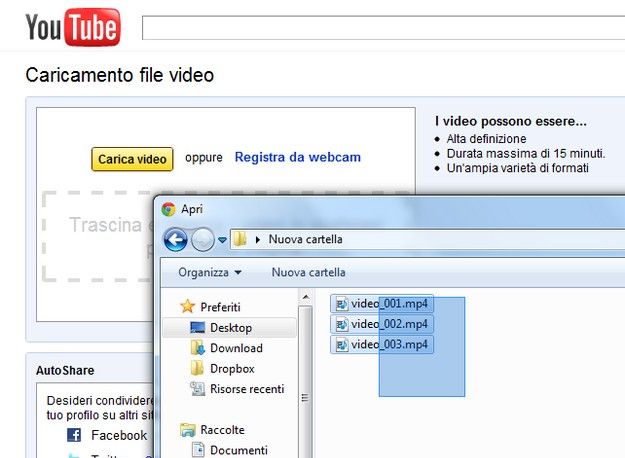Image resolution: width=625 pixels, height=458 pixels.
Task: Open the Registra da webcam link
Action: pos(298,157)
